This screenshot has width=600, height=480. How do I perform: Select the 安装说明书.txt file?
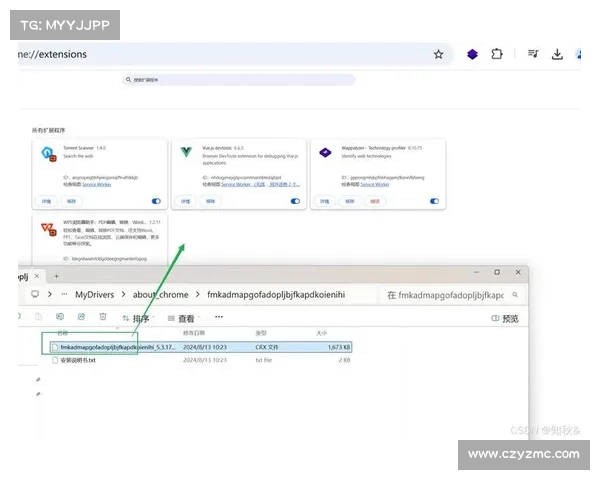coord(77,360)
